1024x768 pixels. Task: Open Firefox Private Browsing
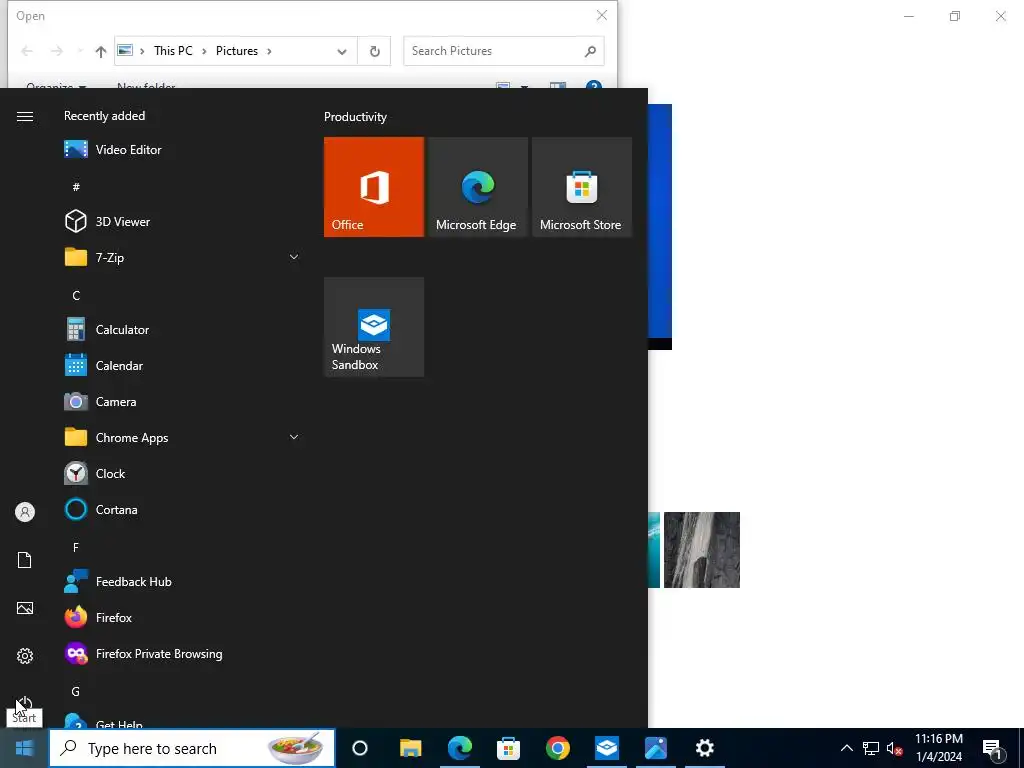tap(183, 654)
